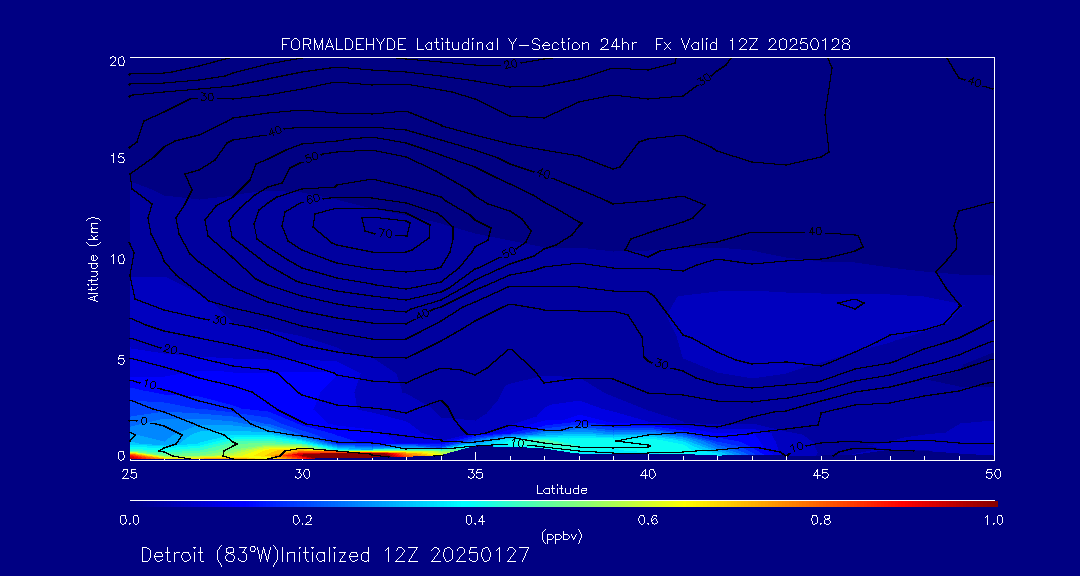Viewport: 1080px width, 576px height.
Task: Click the 0.0 color scale label
Action: (129, 520)
